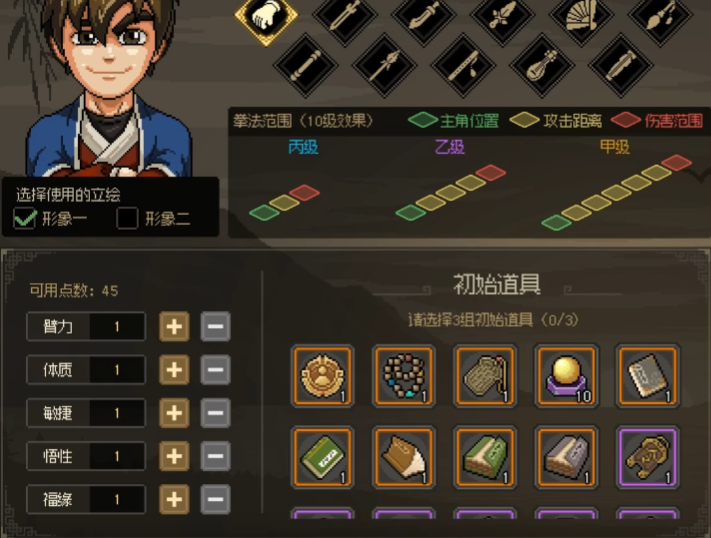Image resolution: width=711 pixels, height=538 pixels.
Task: Click the character portrait image
Action: point(109,88)
